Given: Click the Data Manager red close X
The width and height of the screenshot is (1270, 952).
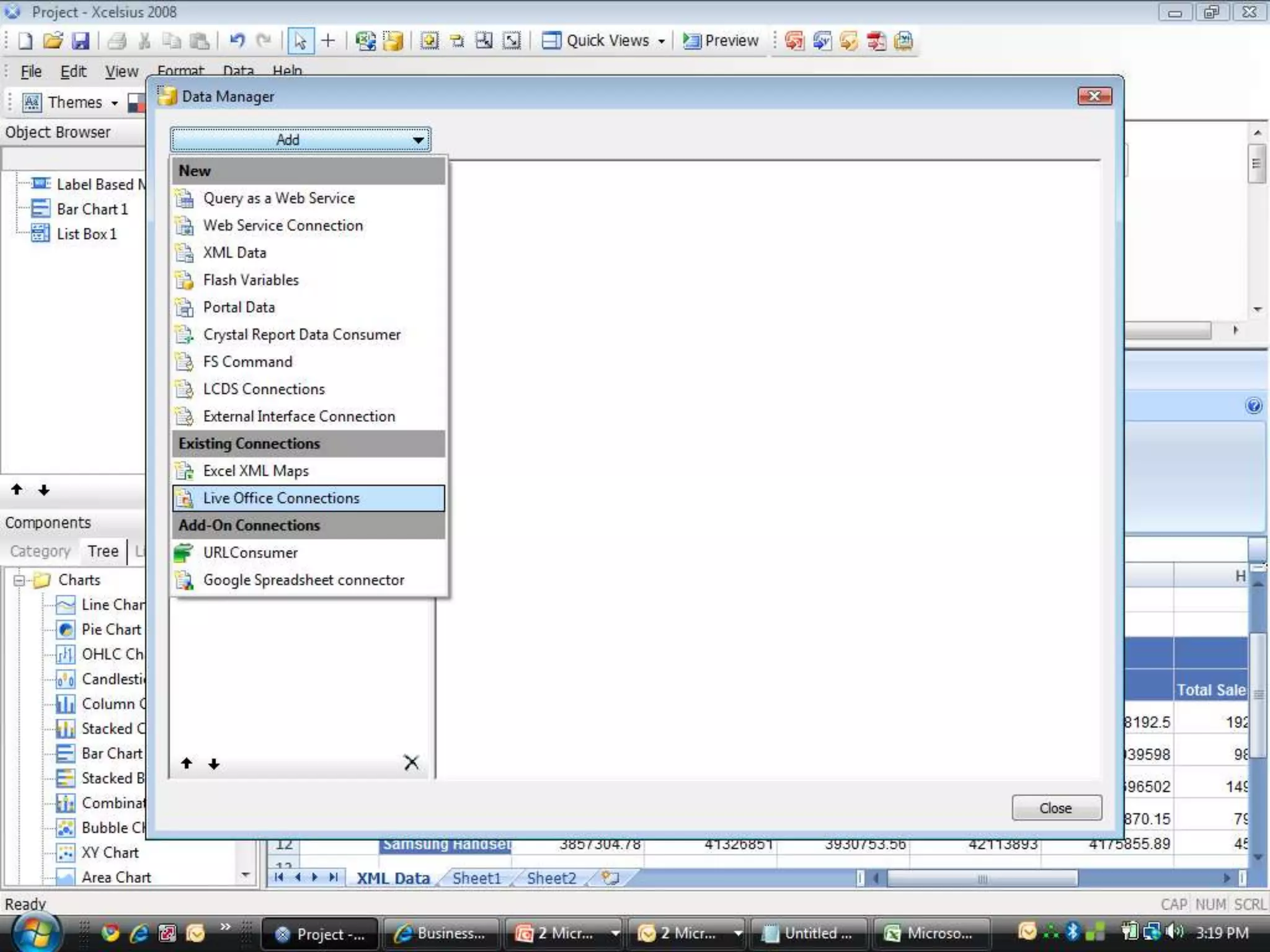Looking at the screenshot, I should click(1095, 96).
